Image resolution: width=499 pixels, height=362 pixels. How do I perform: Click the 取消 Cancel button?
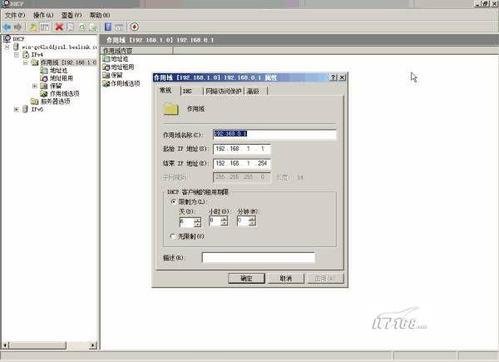[x=286, y=278]
